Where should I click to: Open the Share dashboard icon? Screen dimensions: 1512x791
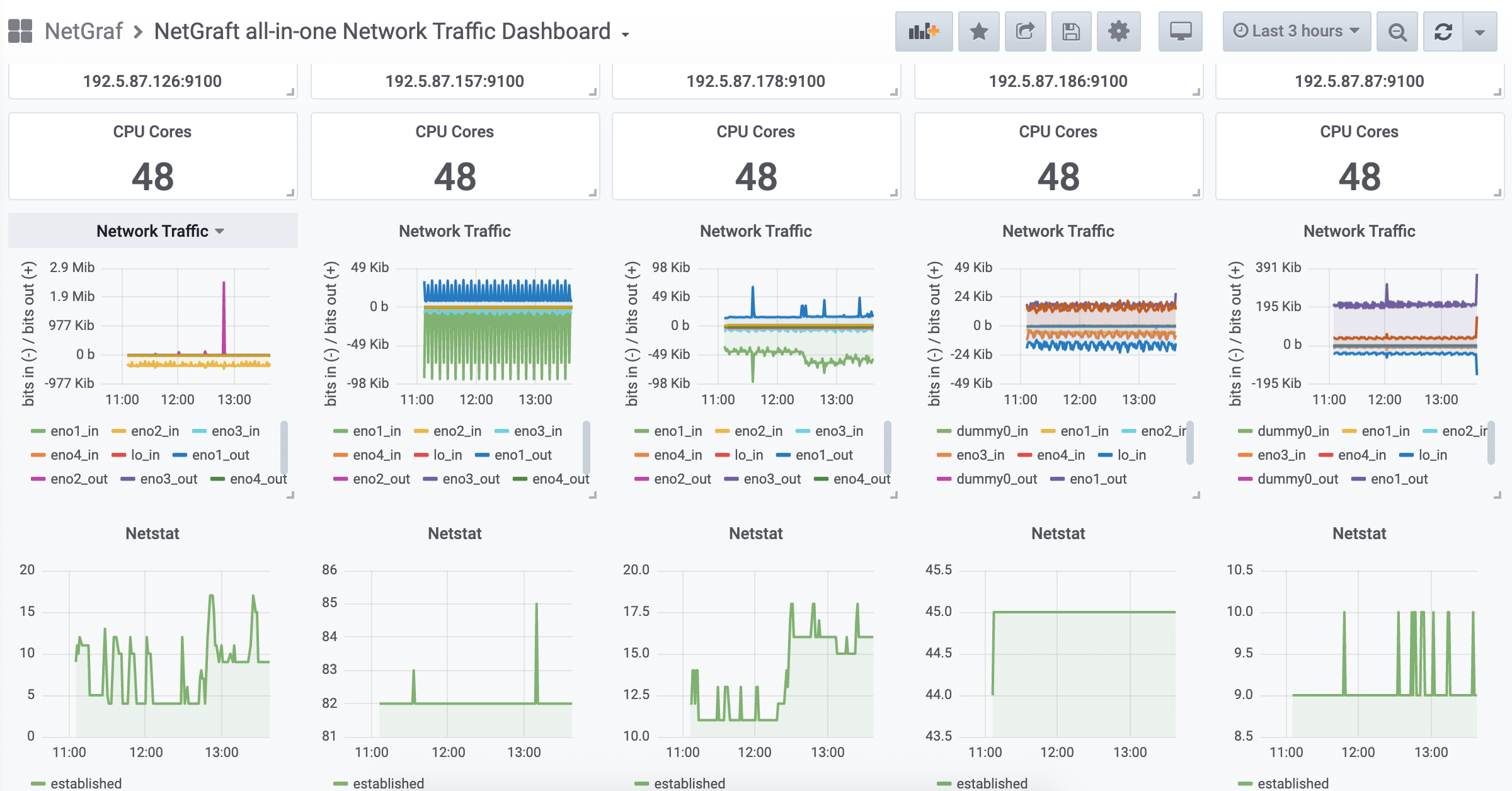click(x=1025, y=31)
